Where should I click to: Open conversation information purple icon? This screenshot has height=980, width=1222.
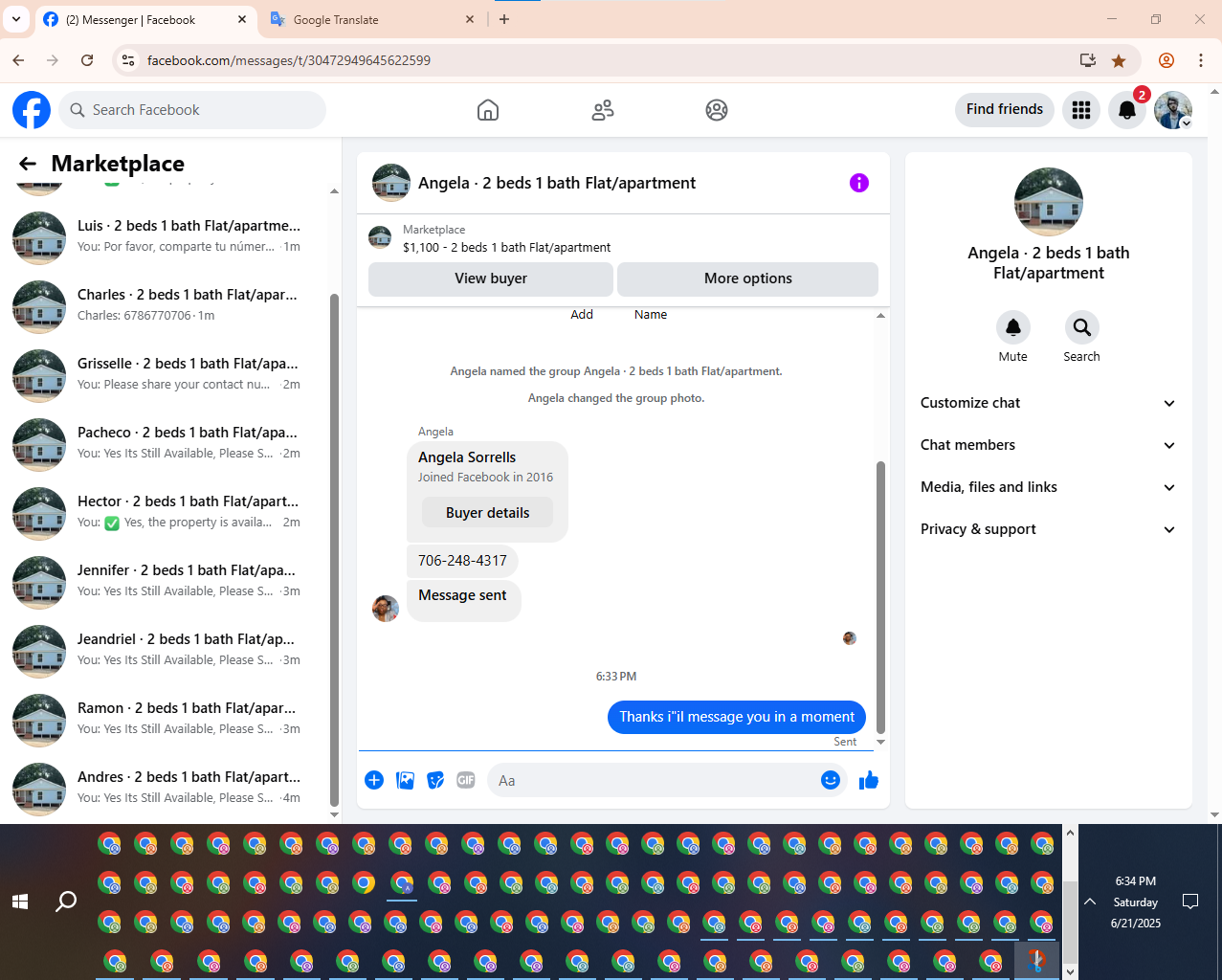coord(859,183)
